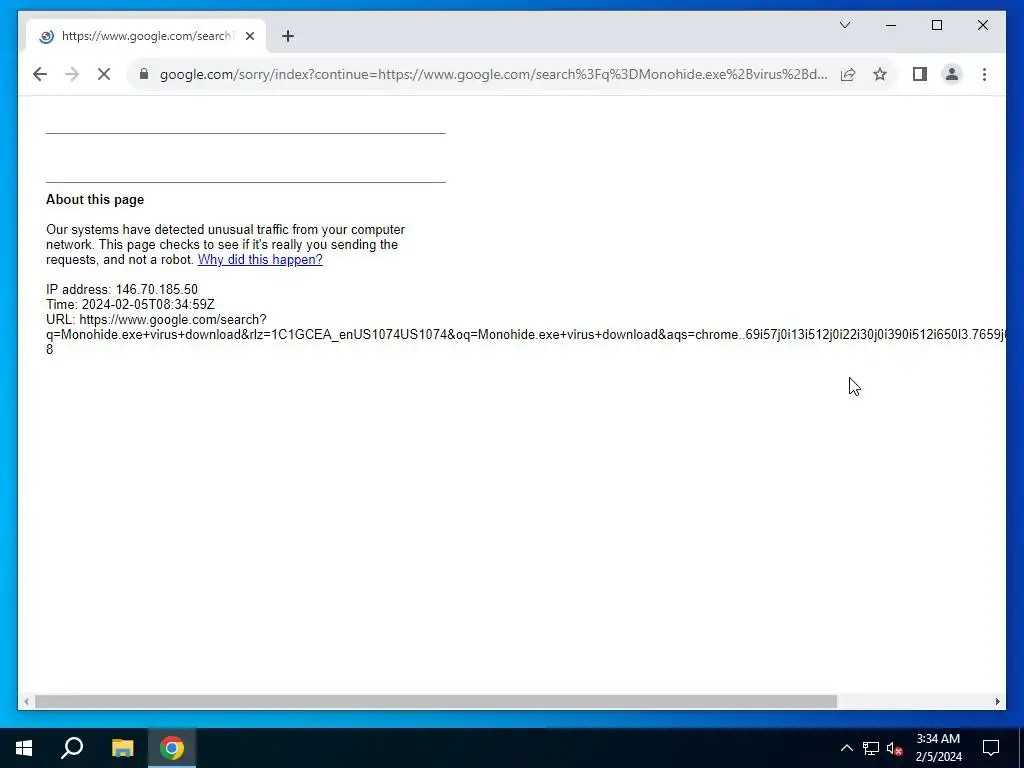Open network status tray icon

pyautogui.click(x=871, y=748)
